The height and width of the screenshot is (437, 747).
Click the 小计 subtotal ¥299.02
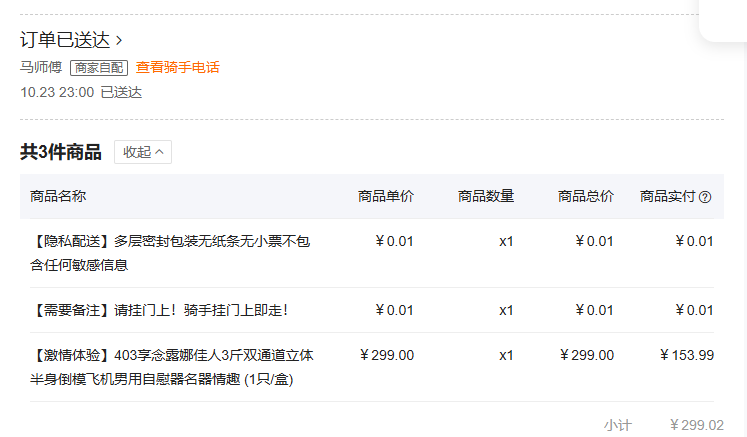pos(696,425)
